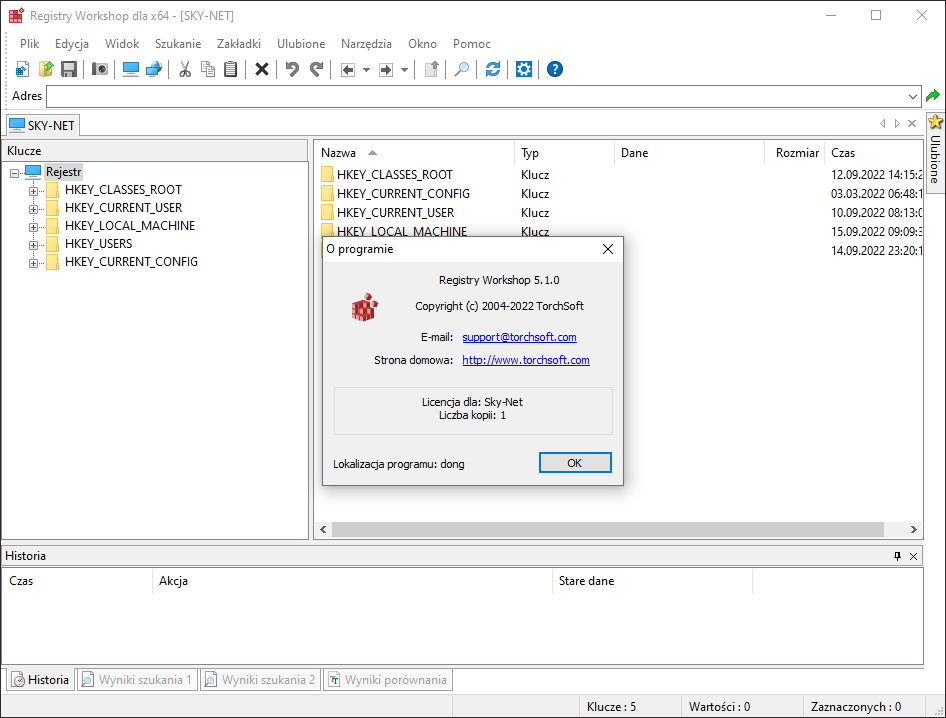Click the save floppy disk icon
Viewport: 946px width, 718px height.
click(x=69, y=69)
